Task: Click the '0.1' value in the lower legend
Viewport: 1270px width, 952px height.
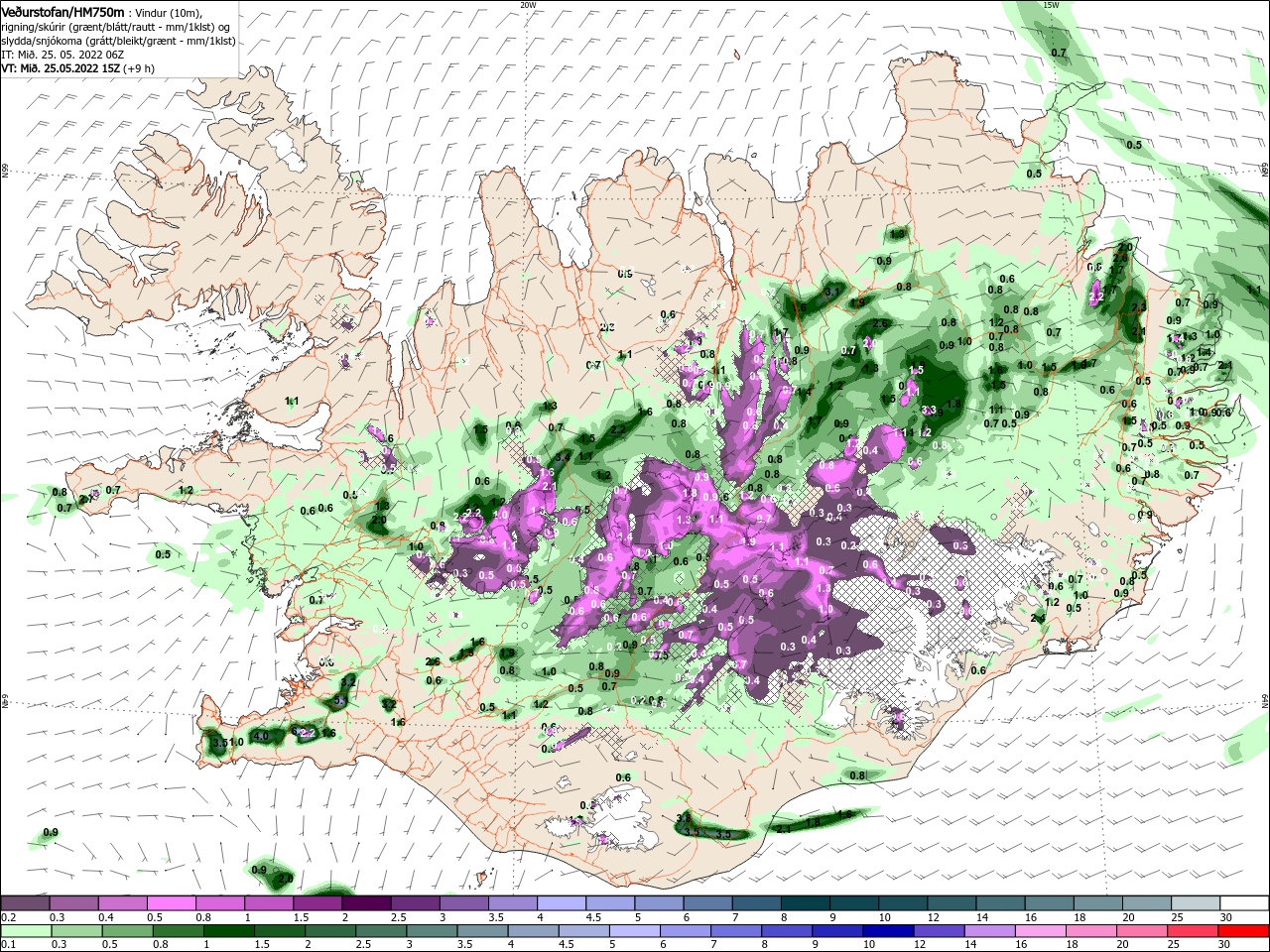Action: click(x=9, y=945)
